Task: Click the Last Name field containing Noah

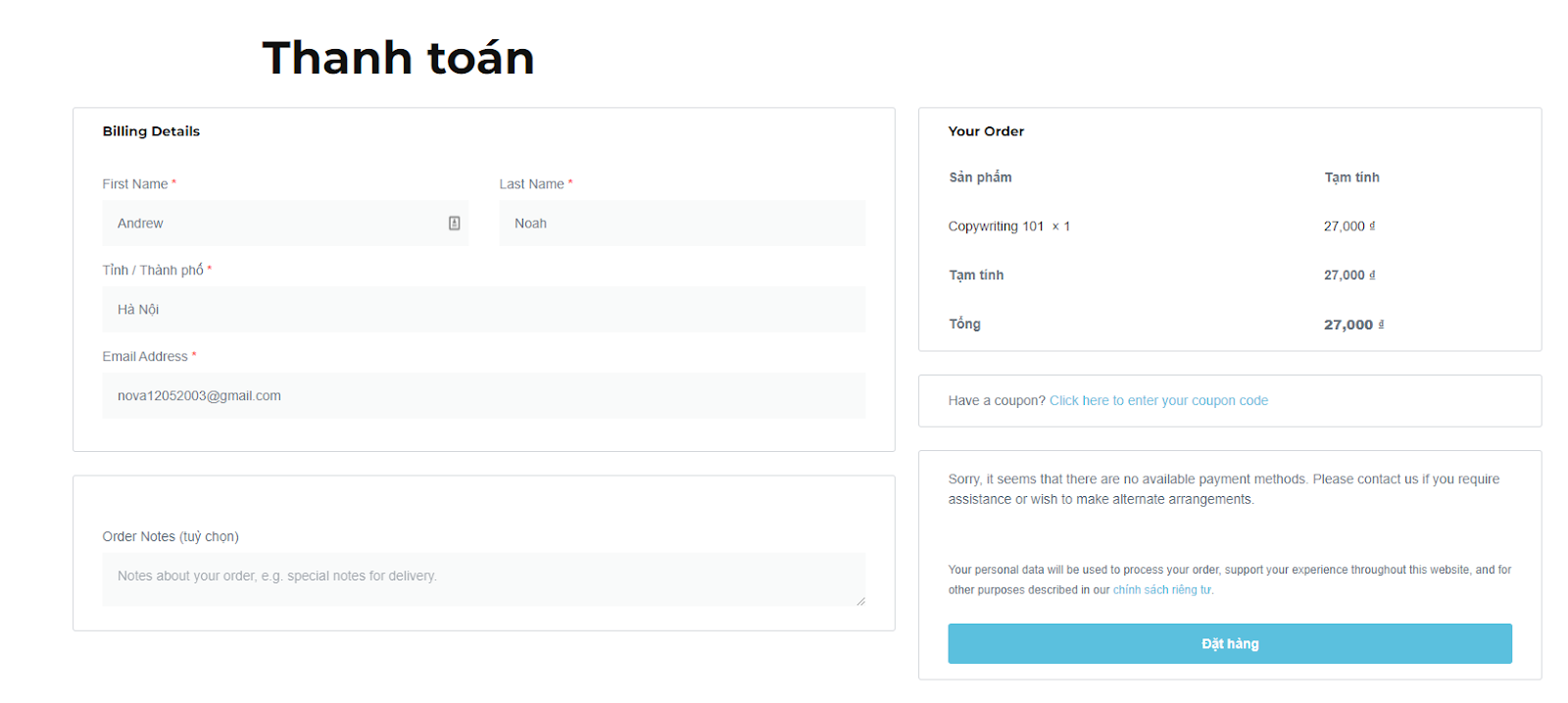Action: [682, 224]
